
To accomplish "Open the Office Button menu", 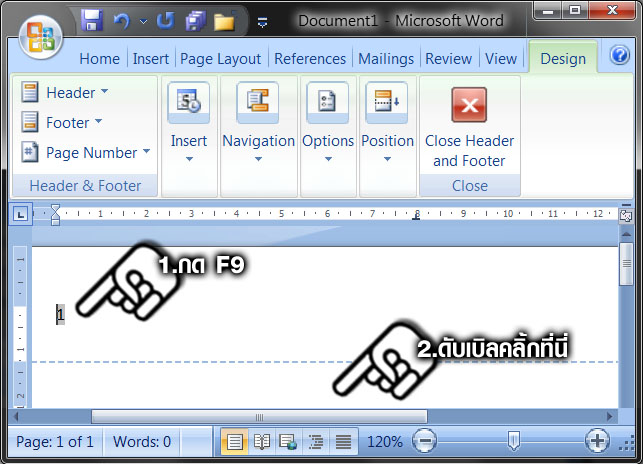I will [x=40, y=37].
